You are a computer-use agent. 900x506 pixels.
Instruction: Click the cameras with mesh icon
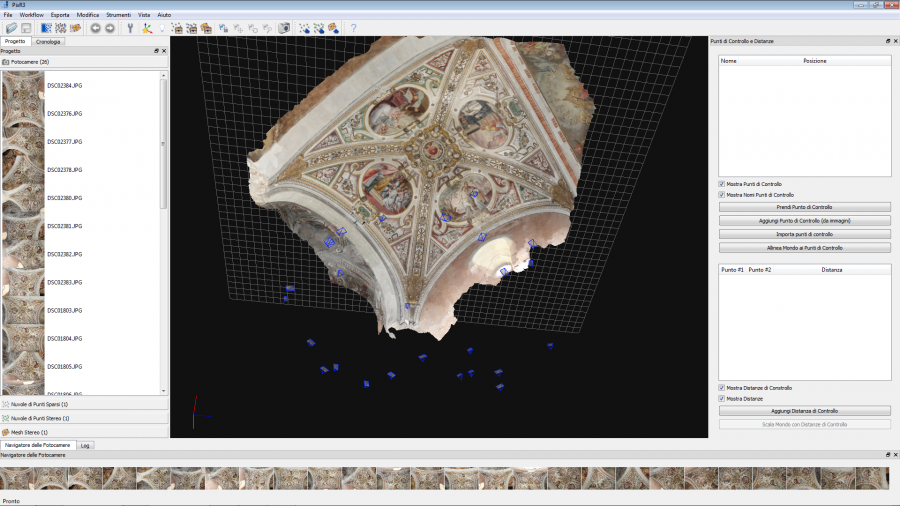(x=206, y=28)
